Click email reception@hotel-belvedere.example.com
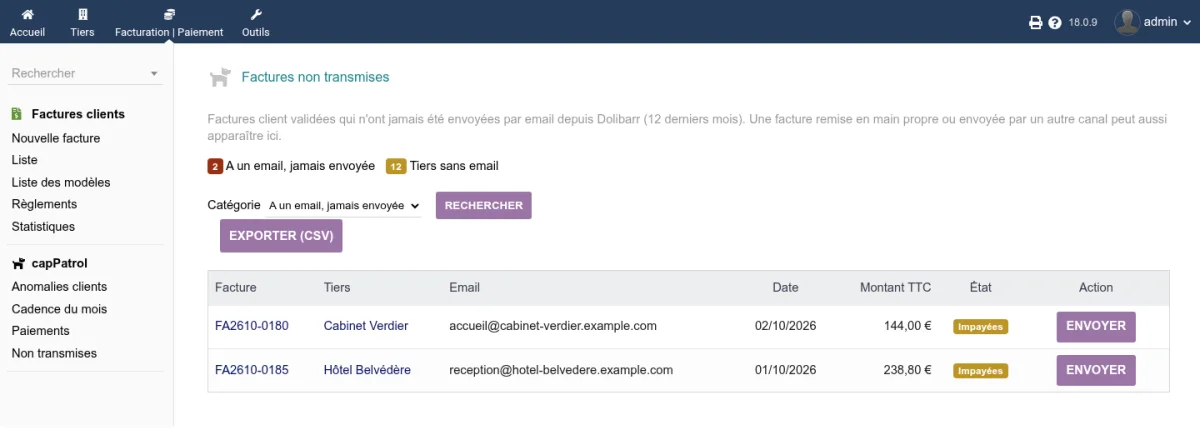The width and height of the screenshot is (1200, 430). point(561,370)
